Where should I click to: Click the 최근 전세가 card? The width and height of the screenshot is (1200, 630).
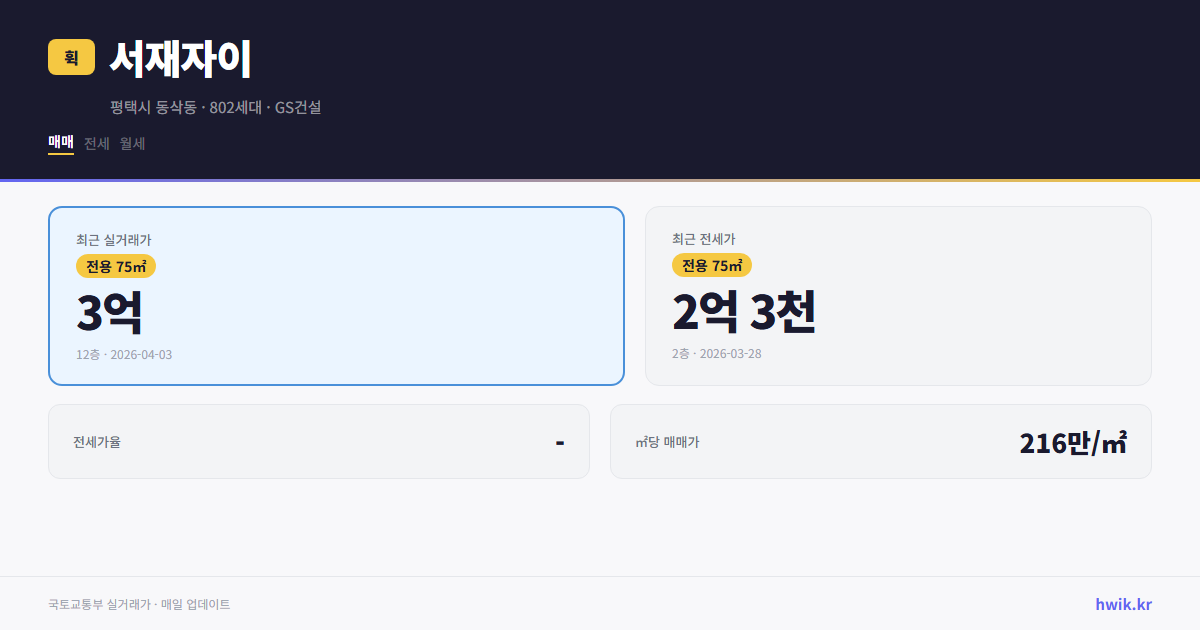(898, 295)
